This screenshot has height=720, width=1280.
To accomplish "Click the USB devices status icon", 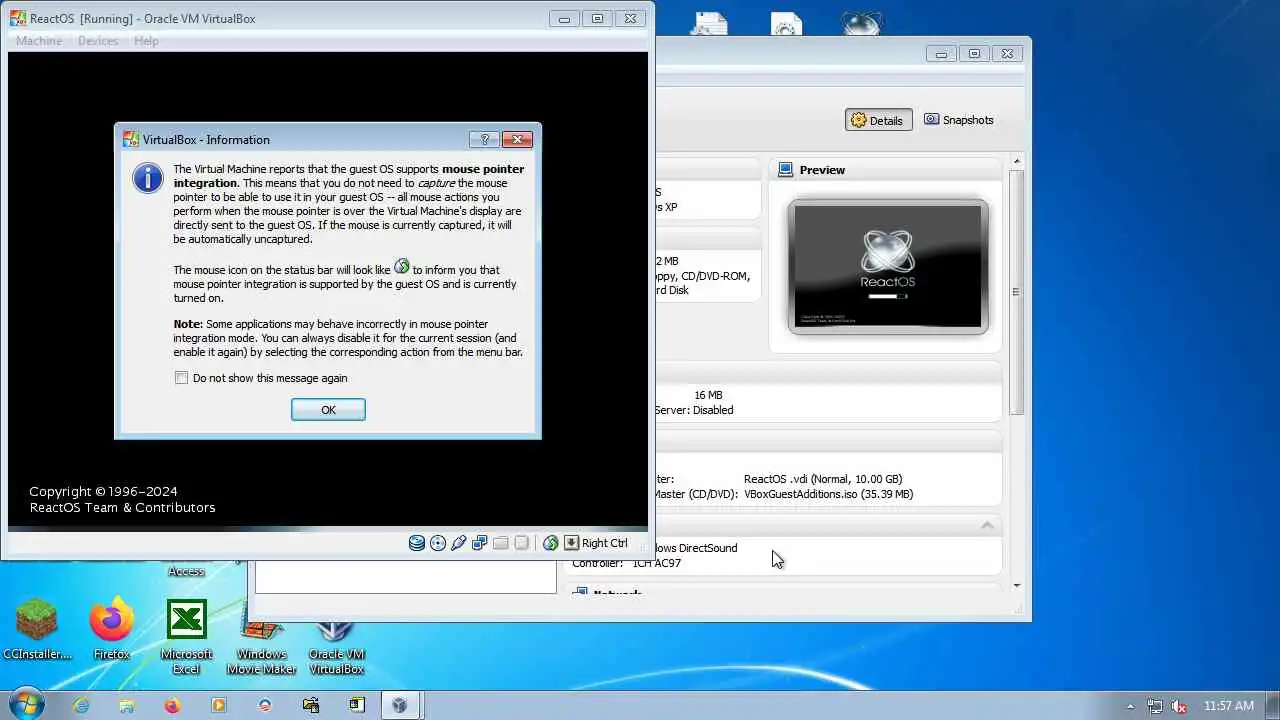I will [x=459, y=543].
